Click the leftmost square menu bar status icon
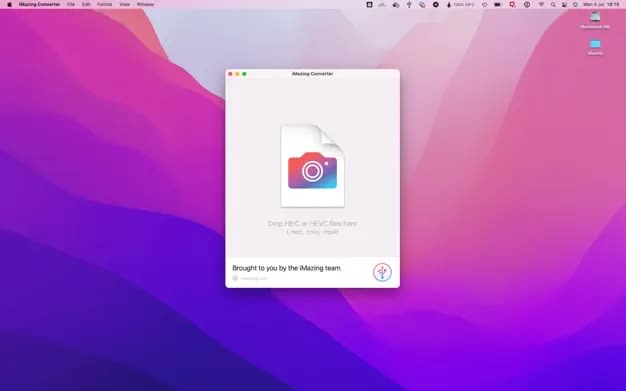The height and width of the screenshot is (391, 626). point(369,4)
